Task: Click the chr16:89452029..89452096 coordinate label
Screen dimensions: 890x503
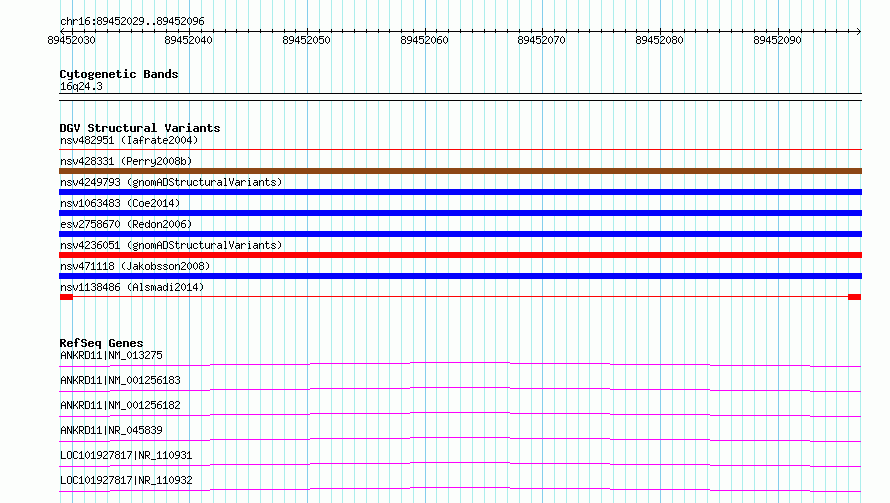Action: click(132, 22)
